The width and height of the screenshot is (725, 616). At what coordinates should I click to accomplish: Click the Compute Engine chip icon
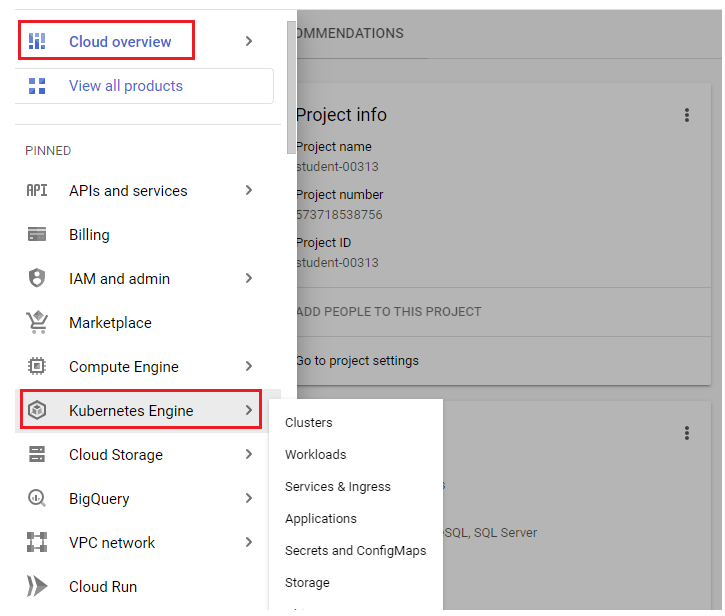pyautogui.click(x=37, y=366)
